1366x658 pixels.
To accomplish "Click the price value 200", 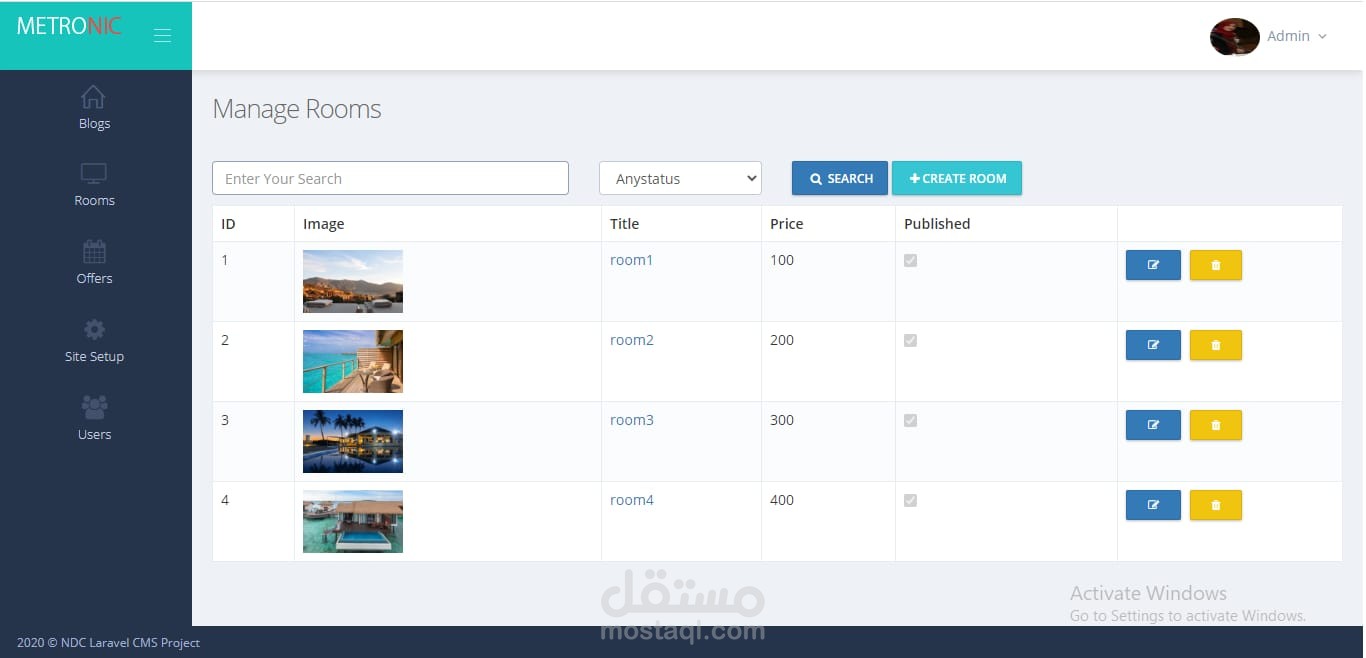I will tap(782, 340).
